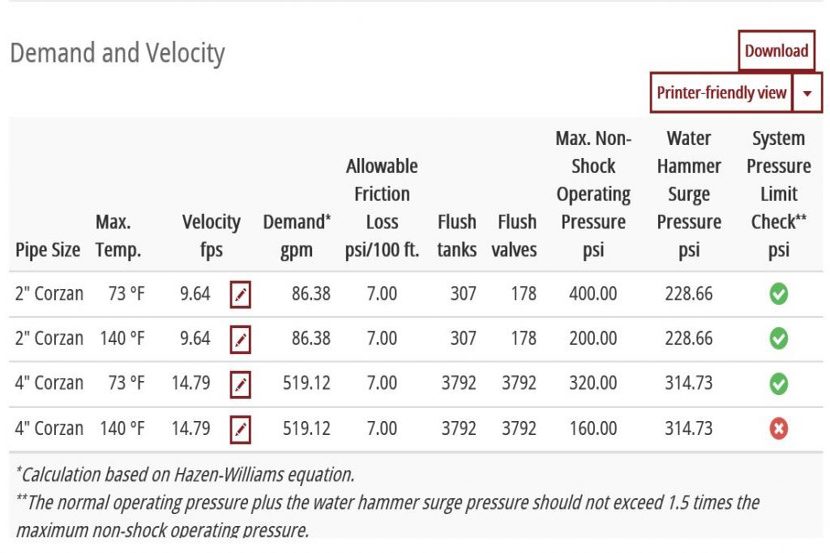Click the 160.00 max operating pressure cell
This screenshot has height=553, width=830.
coord(593,429)
